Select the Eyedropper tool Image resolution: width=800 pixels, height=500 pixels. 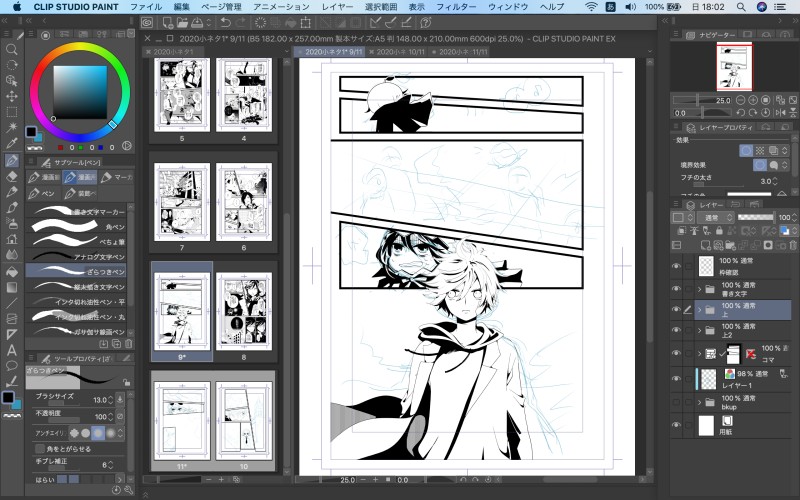[x=11, y=143]
